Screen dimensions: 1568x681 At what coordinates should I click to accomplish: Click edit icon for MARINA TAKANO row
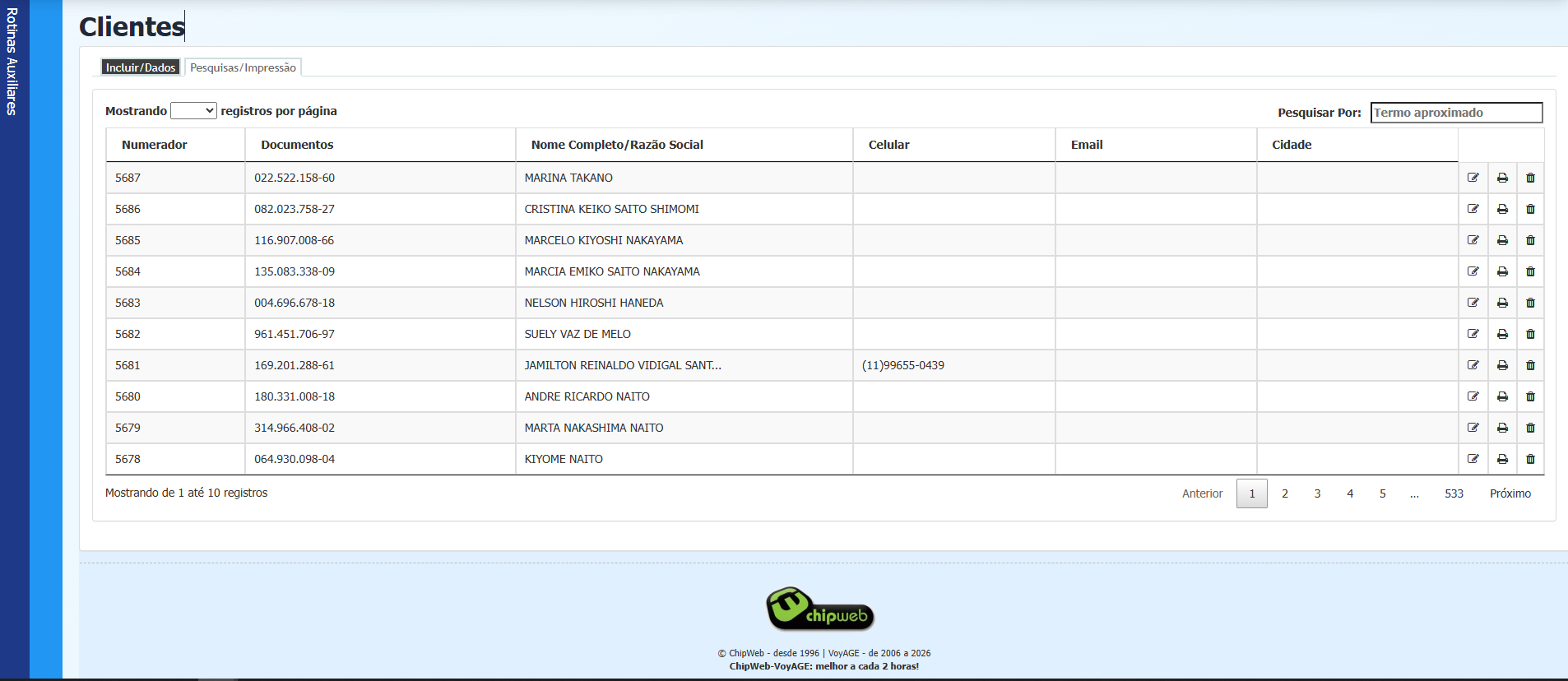[x=1473, y=178]
